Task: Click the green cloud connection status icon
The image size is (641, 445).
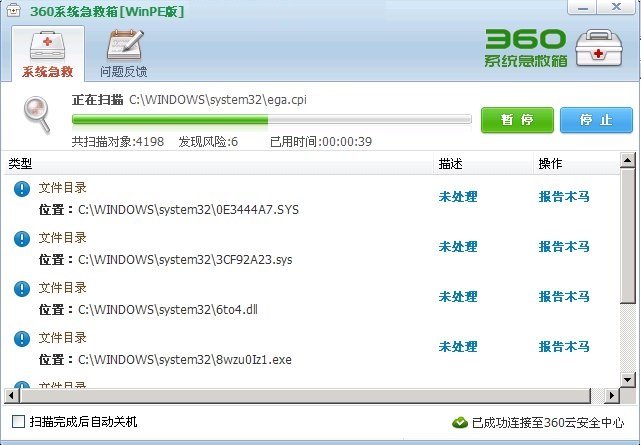Action: click(459, 422)
